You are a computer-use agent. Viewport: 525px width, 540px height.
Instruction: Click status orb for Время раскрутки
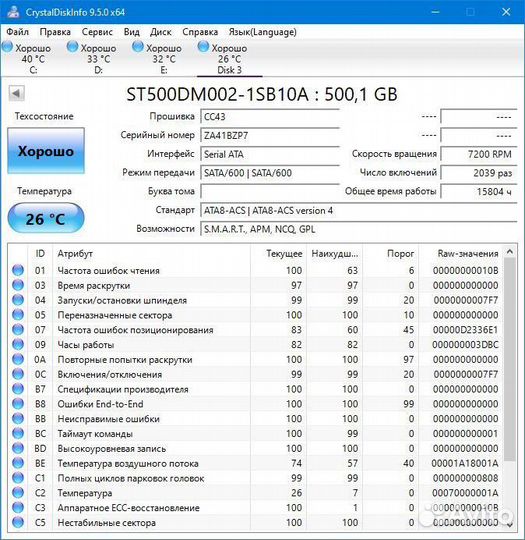pyautogui.click(x=18, y=285)
